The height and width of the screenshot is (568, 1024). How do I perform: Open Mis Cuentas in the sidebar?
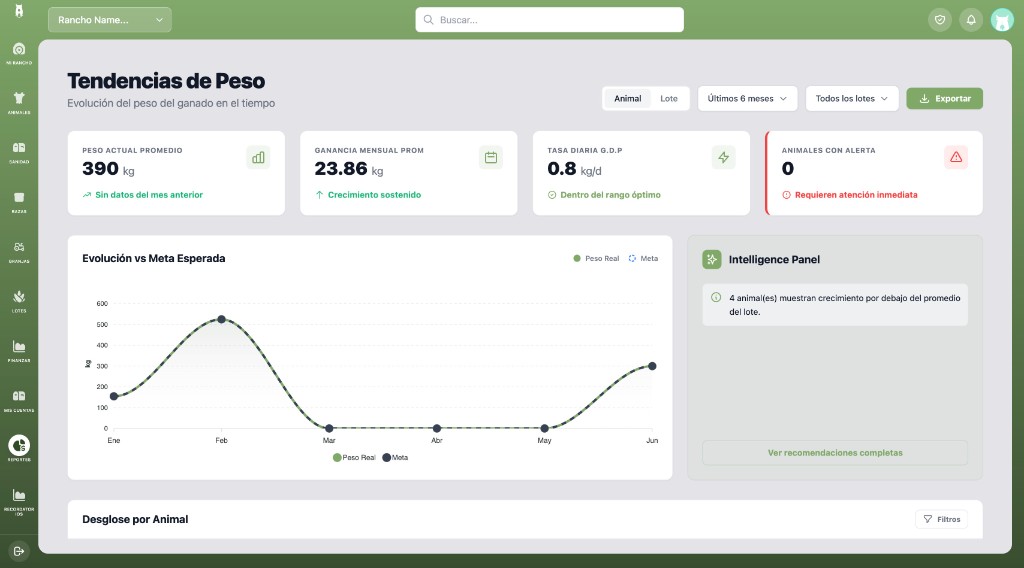[19, 401]
